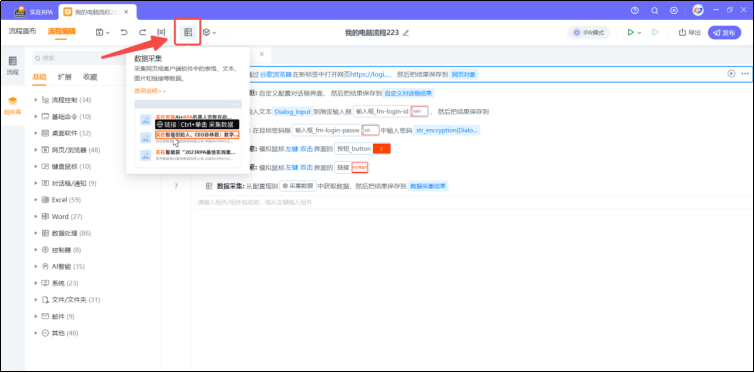Open the more options (...) on step 1
Image resolution: width=755 pixels, height=373 pixels.
(745, 74)
